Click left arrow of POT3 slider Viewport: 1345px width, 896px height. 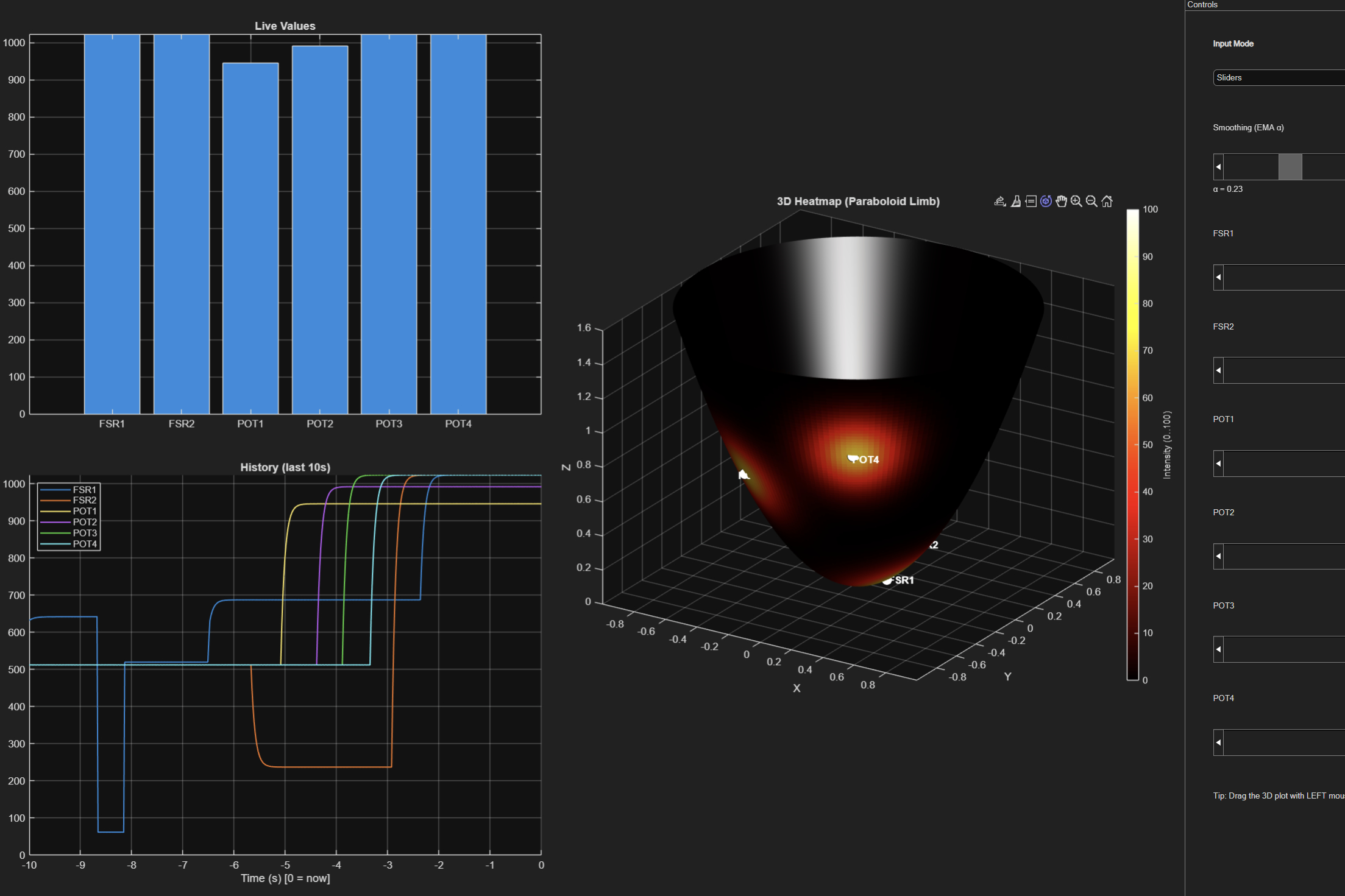1218,649
